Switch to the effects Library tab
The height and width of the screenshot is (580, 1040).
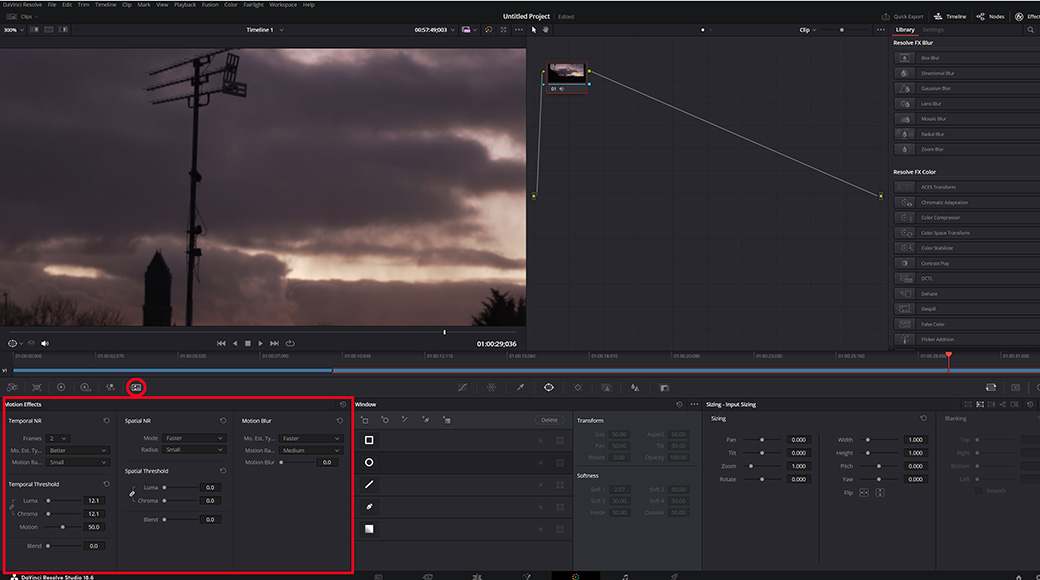pyautogui.click(x=905, y=30)
